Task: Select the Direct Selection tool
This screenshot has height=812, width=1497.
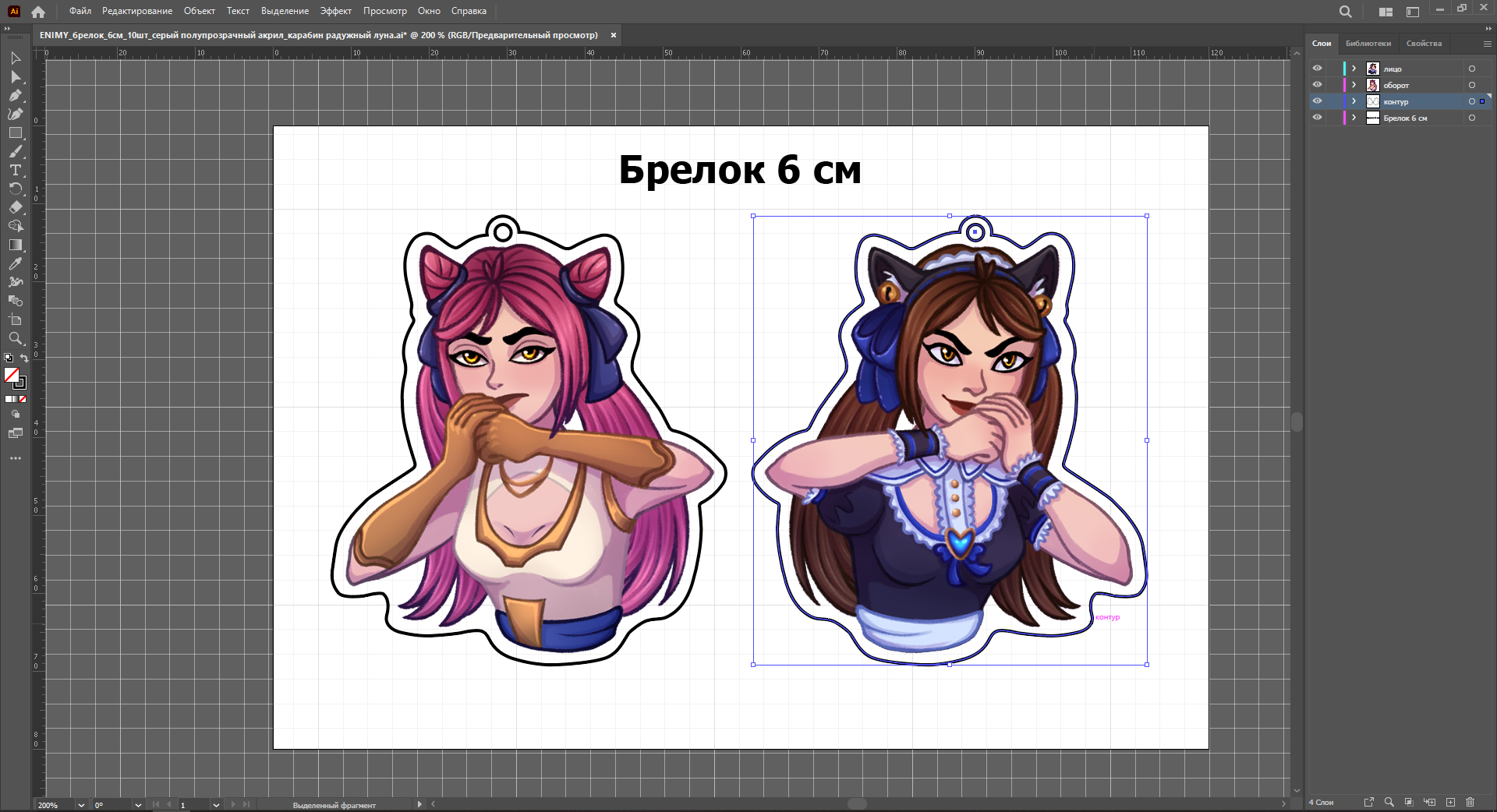Action: click(16, 77)
